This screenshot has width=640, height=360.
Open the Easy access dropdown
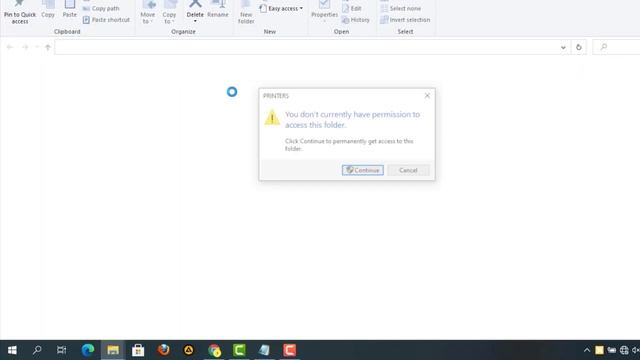coord(282,8)
